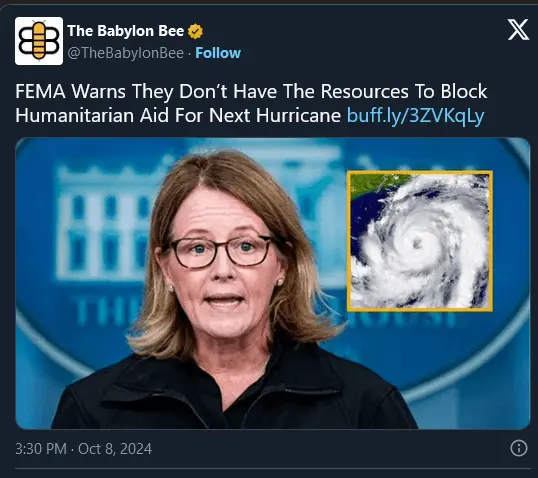This screenshot has height=478, width=538.
Task: Click the green coastline in the satellite image
Action: pos(376,184)
